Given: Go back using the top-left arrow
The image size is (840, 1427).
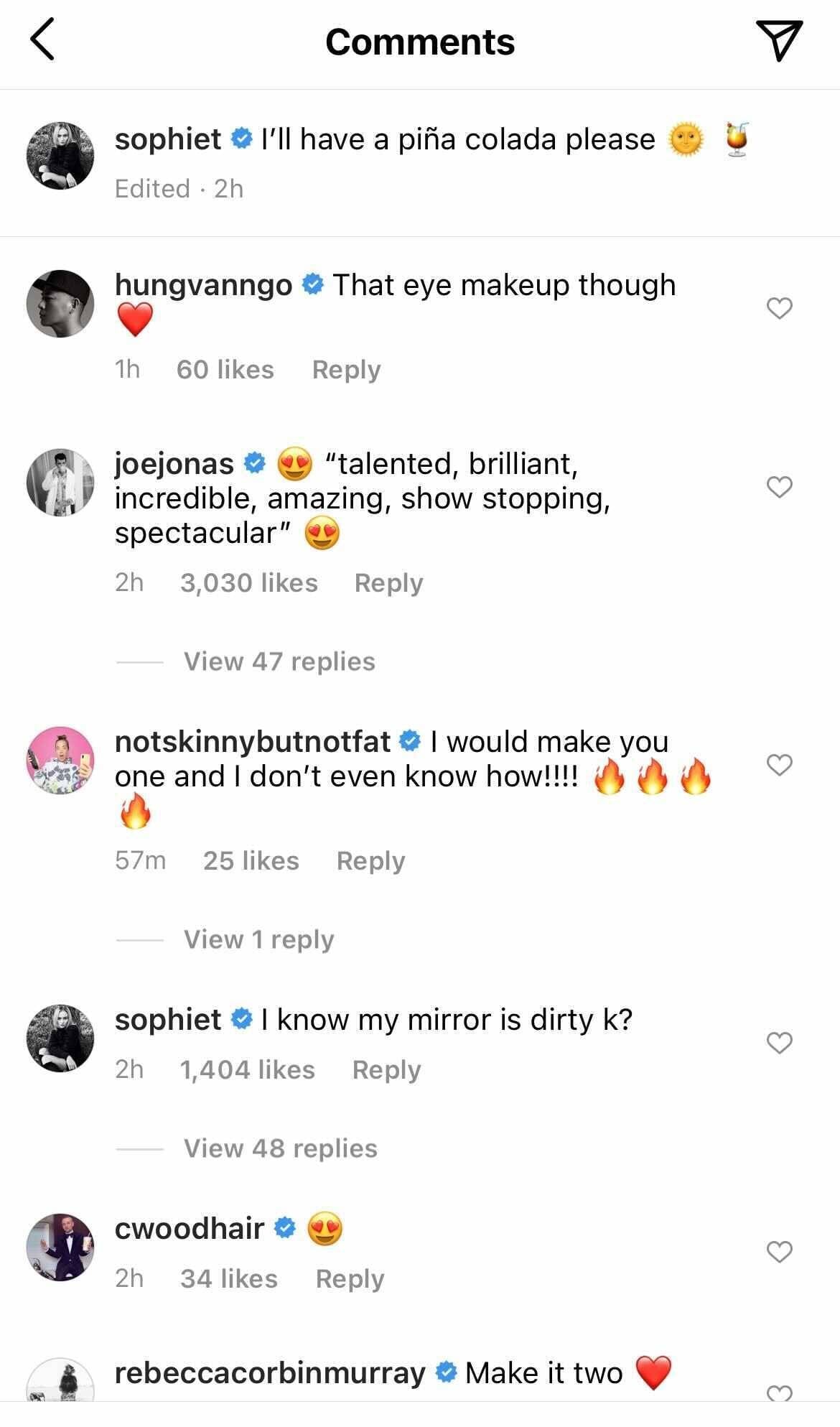Looking at the screenshot, I should [43, 41].
